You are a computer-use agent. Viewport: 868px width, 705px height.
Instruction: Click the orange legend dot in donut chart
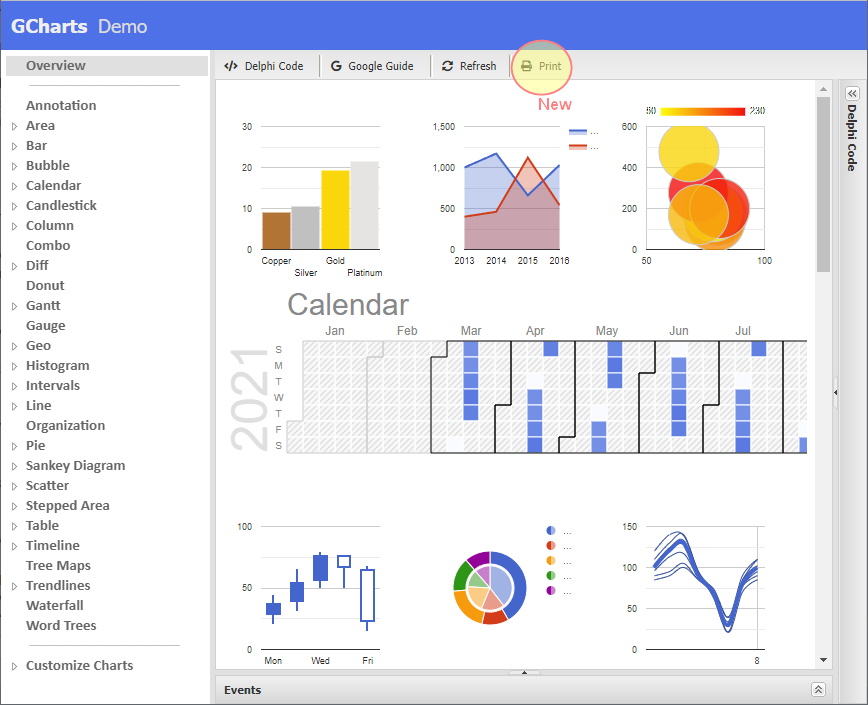click(x=551, y=561)
